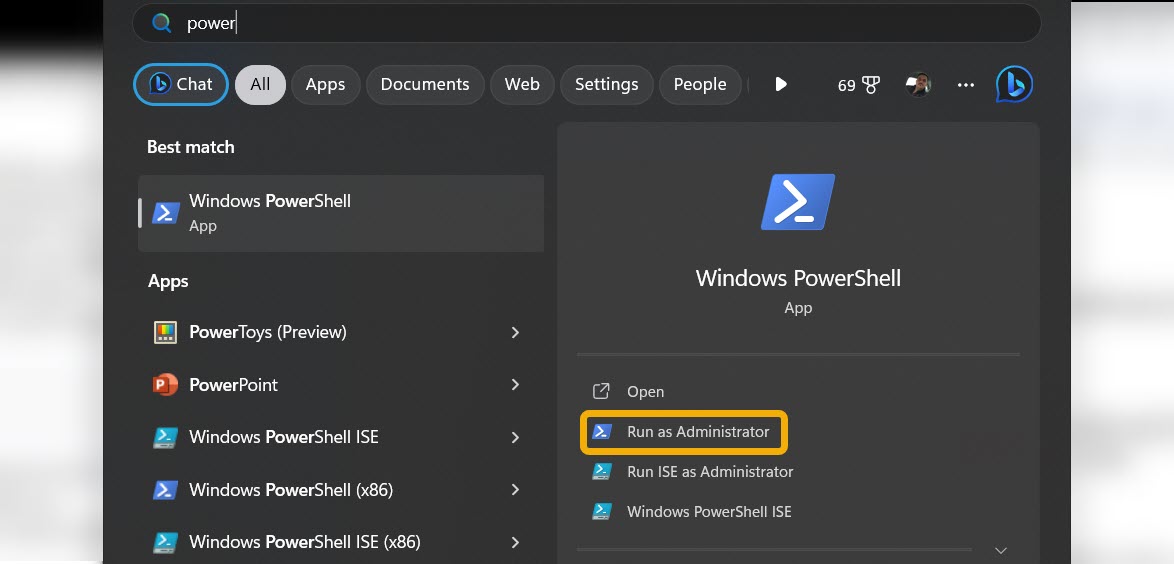This screenshot has height=564, width=1174.
Task: Click 'Windows PowerShell' title in preview pane
Action: (798, 278)
